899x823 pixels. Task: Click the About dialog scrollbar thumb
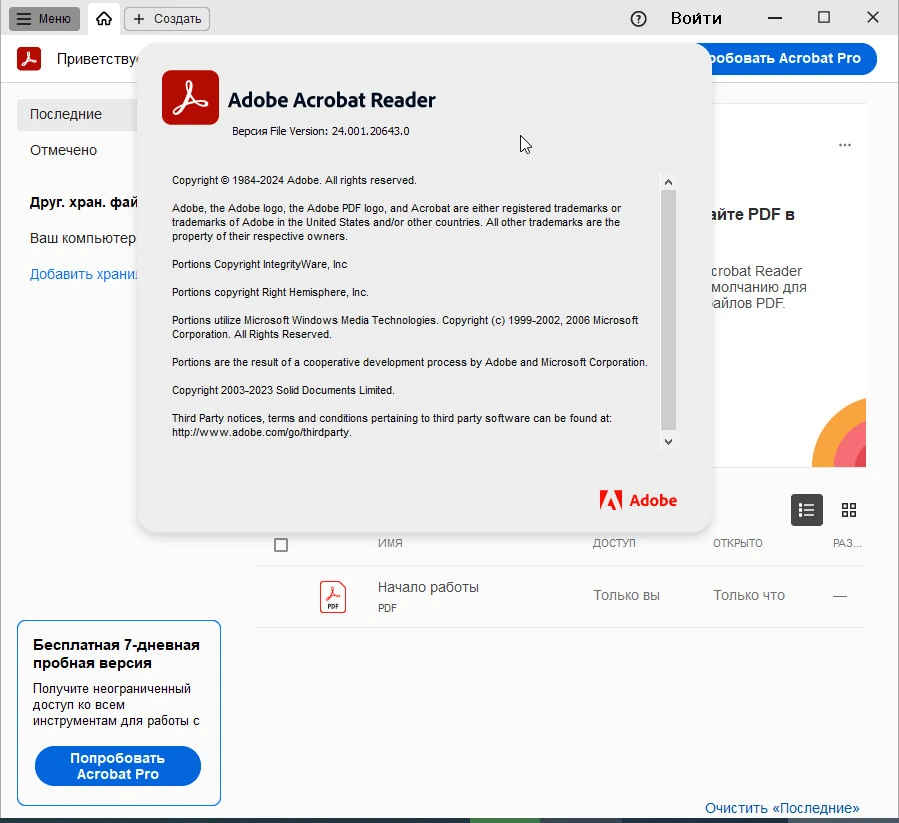(668, 310)
